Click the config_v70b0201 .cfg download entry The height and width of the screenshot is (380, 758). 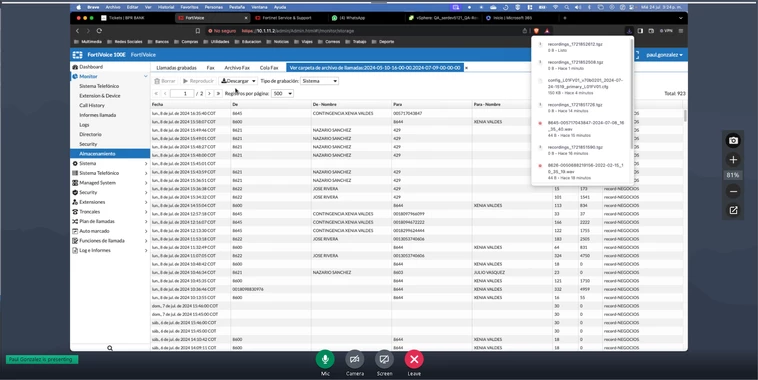pos(581,87)
